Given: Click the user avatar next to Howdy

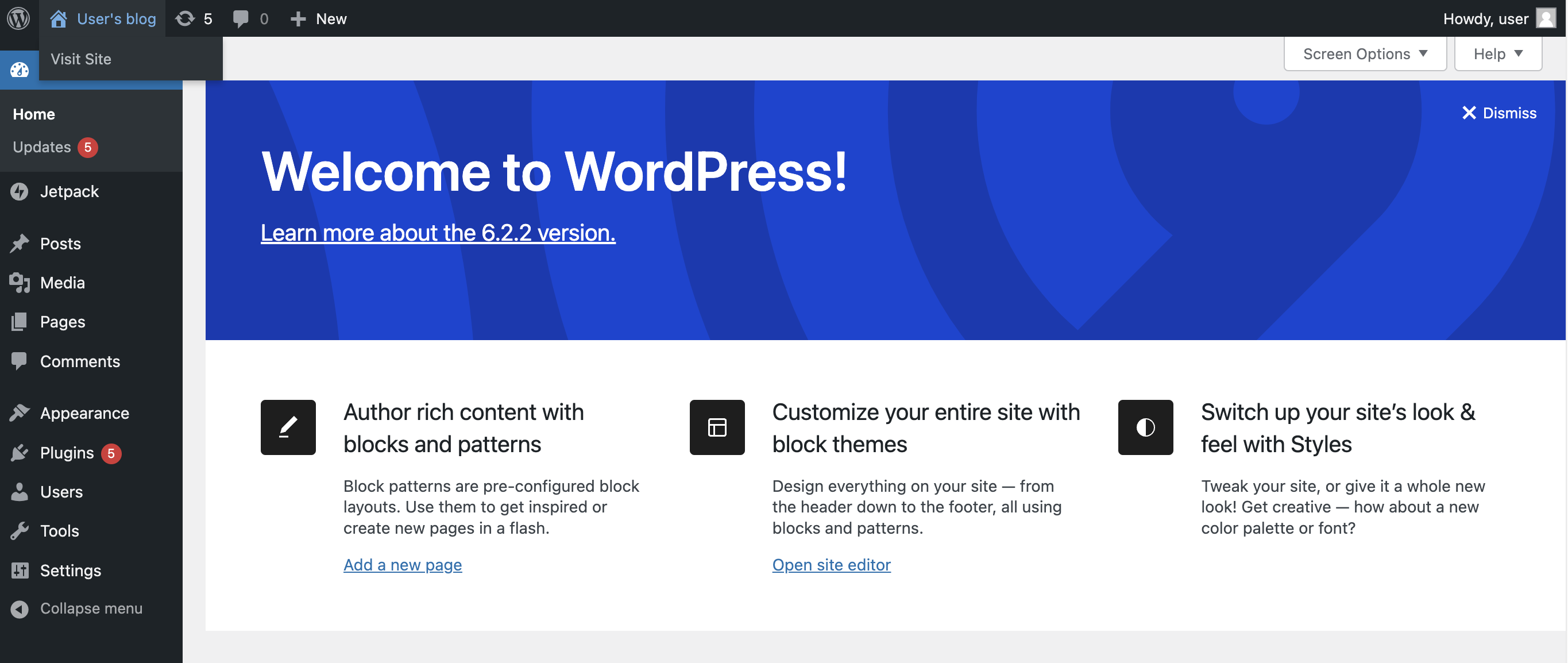Looking at the screenshot, I should [1546, 18].
